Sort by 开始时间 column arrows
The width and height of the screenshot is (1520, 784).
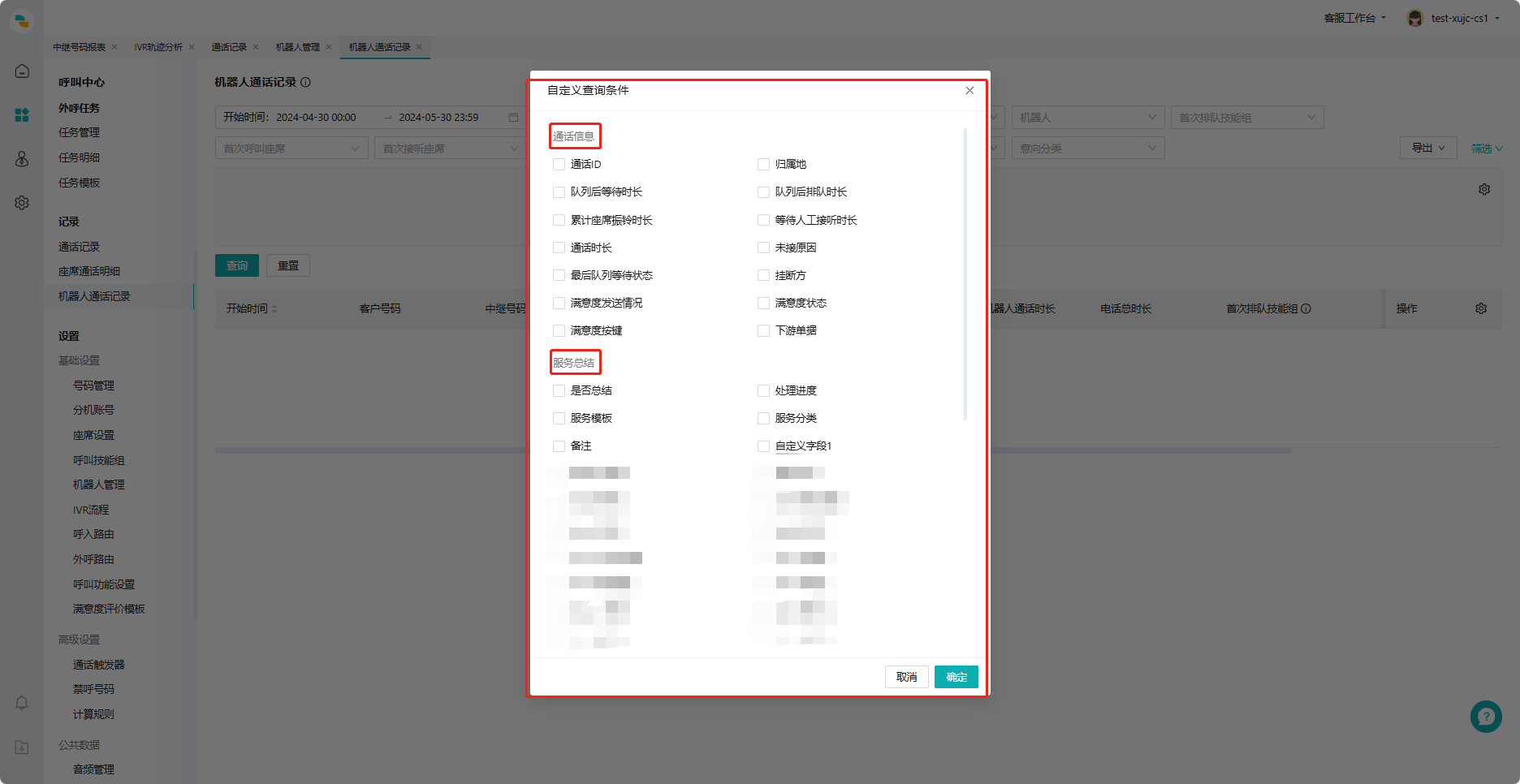[x=274, y=308]
